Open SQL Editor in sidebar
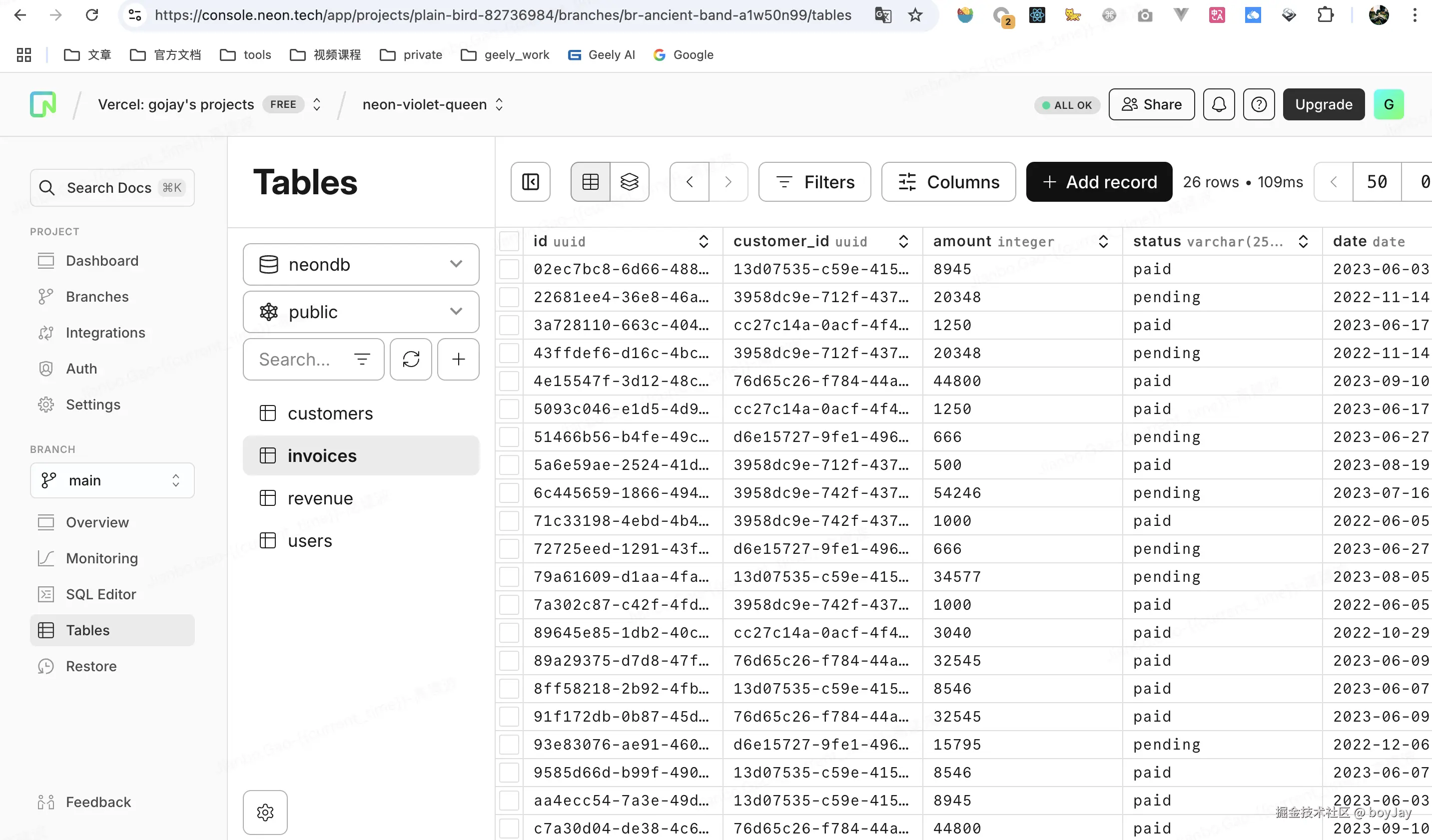Screen dimensions: 1432x840 coord(100,594)
